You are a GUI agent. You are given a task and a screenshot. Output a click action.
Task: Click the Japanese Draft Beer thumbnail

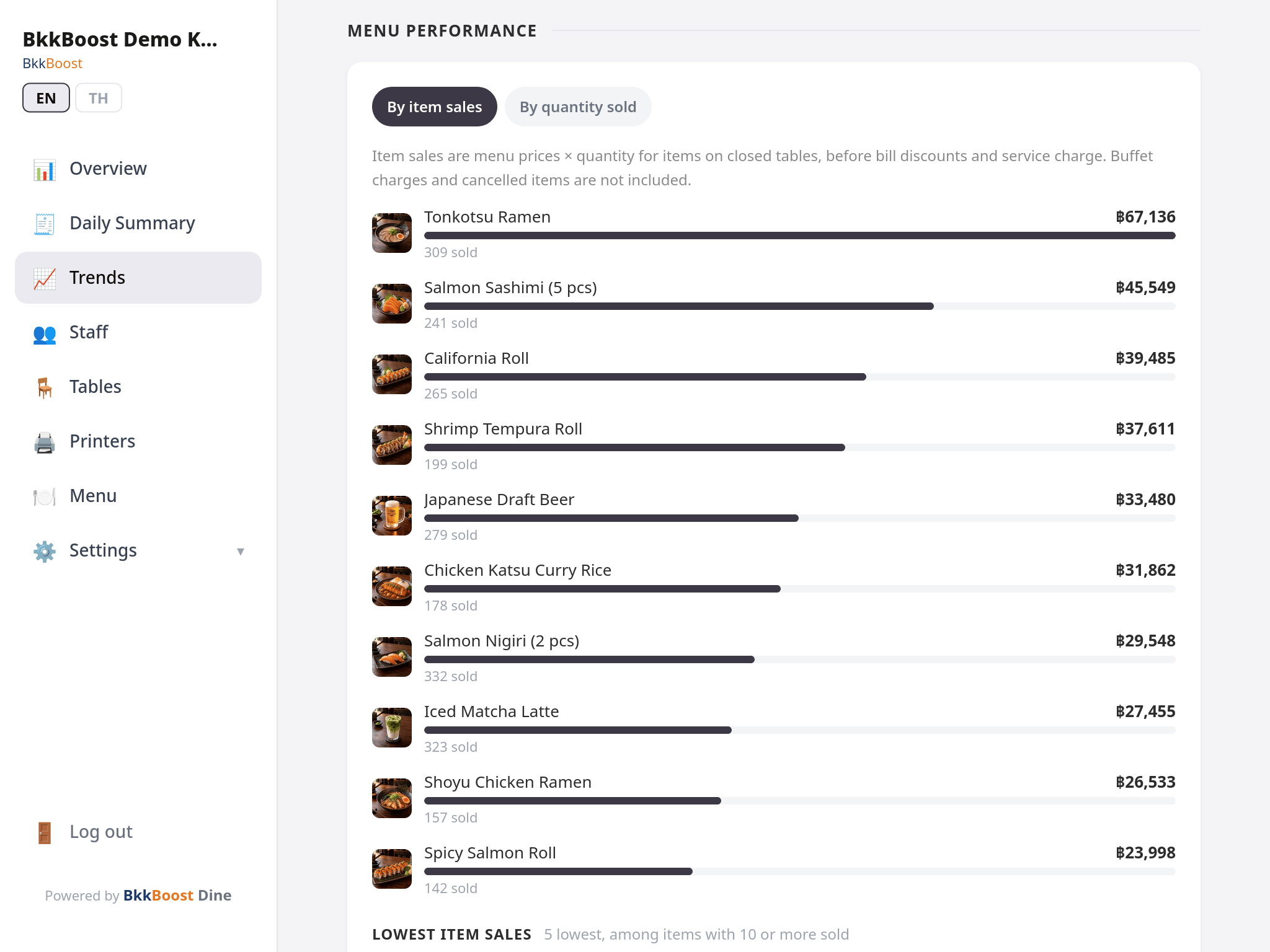click(392, 516)
